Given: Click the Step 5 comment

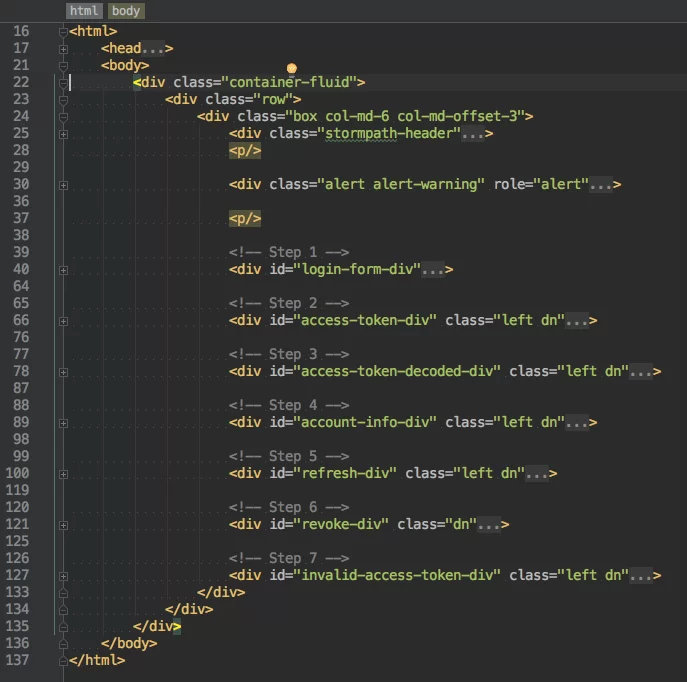Looking at the screenshot, I should click(289, 456).
